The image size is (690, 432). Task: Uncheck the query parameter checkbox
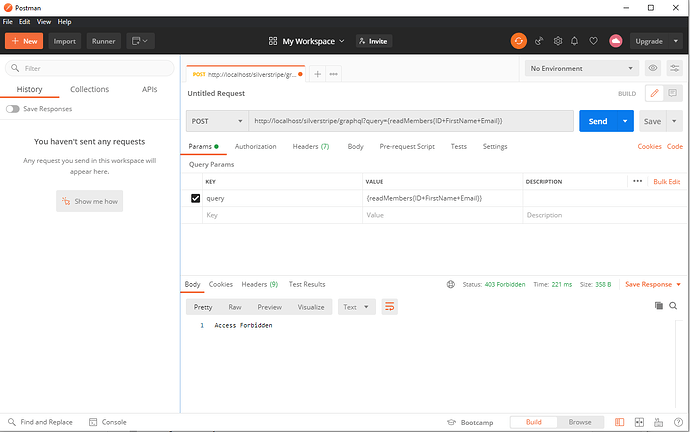195,199
